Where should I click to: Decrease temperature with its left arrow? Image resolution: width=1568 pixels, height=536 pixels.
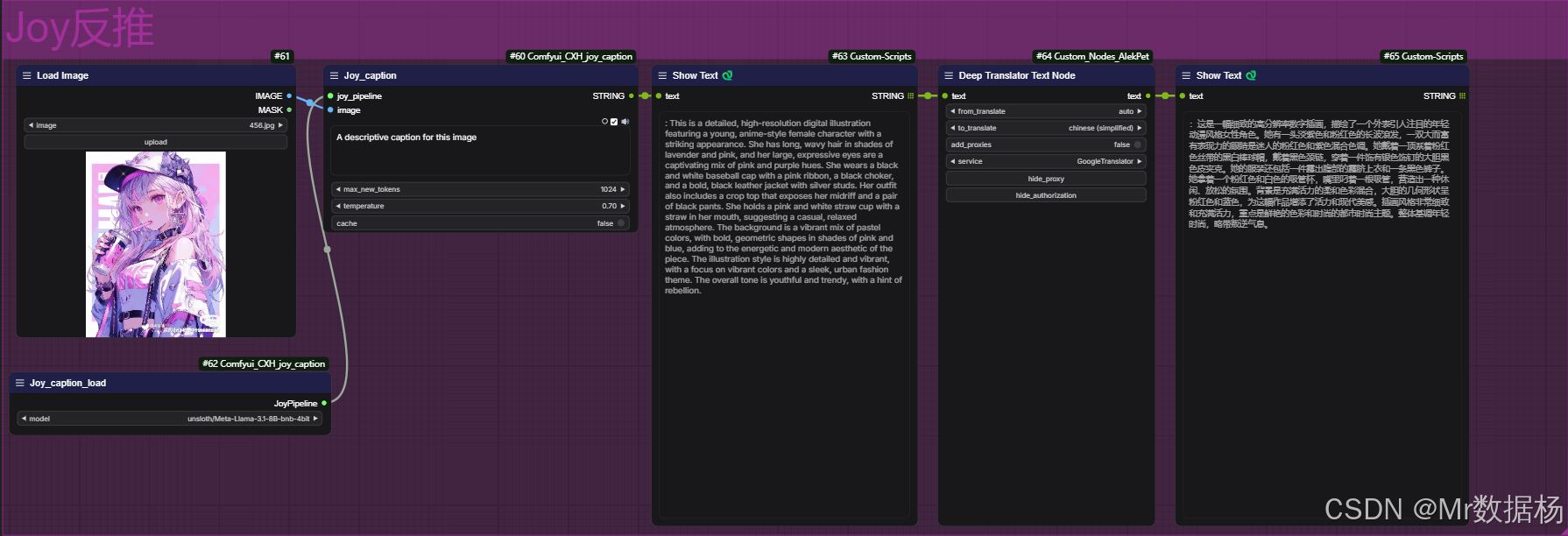point(338,206)
